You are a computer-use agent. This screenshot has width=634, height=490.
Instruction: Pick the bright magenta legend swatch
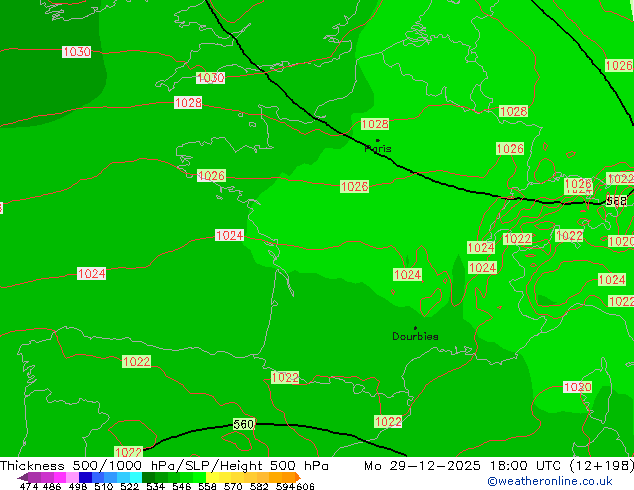tap(59, 477)
